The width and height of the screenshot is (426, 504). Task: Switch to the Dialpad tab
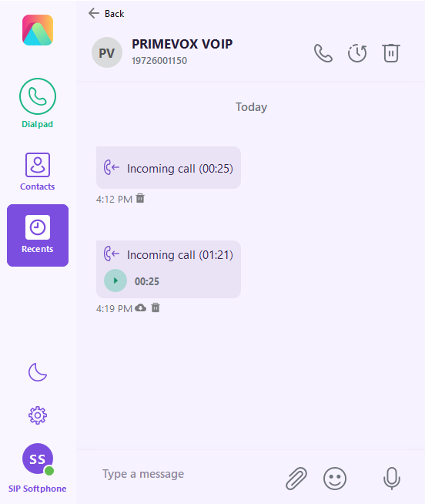pos(38,103)
